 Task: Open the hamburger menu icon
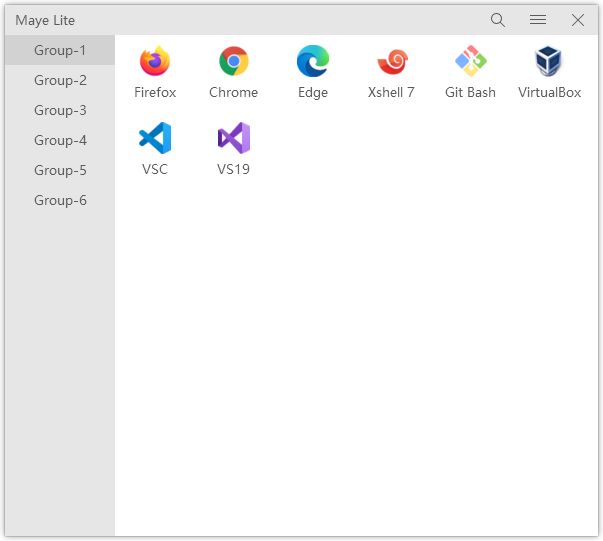tap(538, 20)
